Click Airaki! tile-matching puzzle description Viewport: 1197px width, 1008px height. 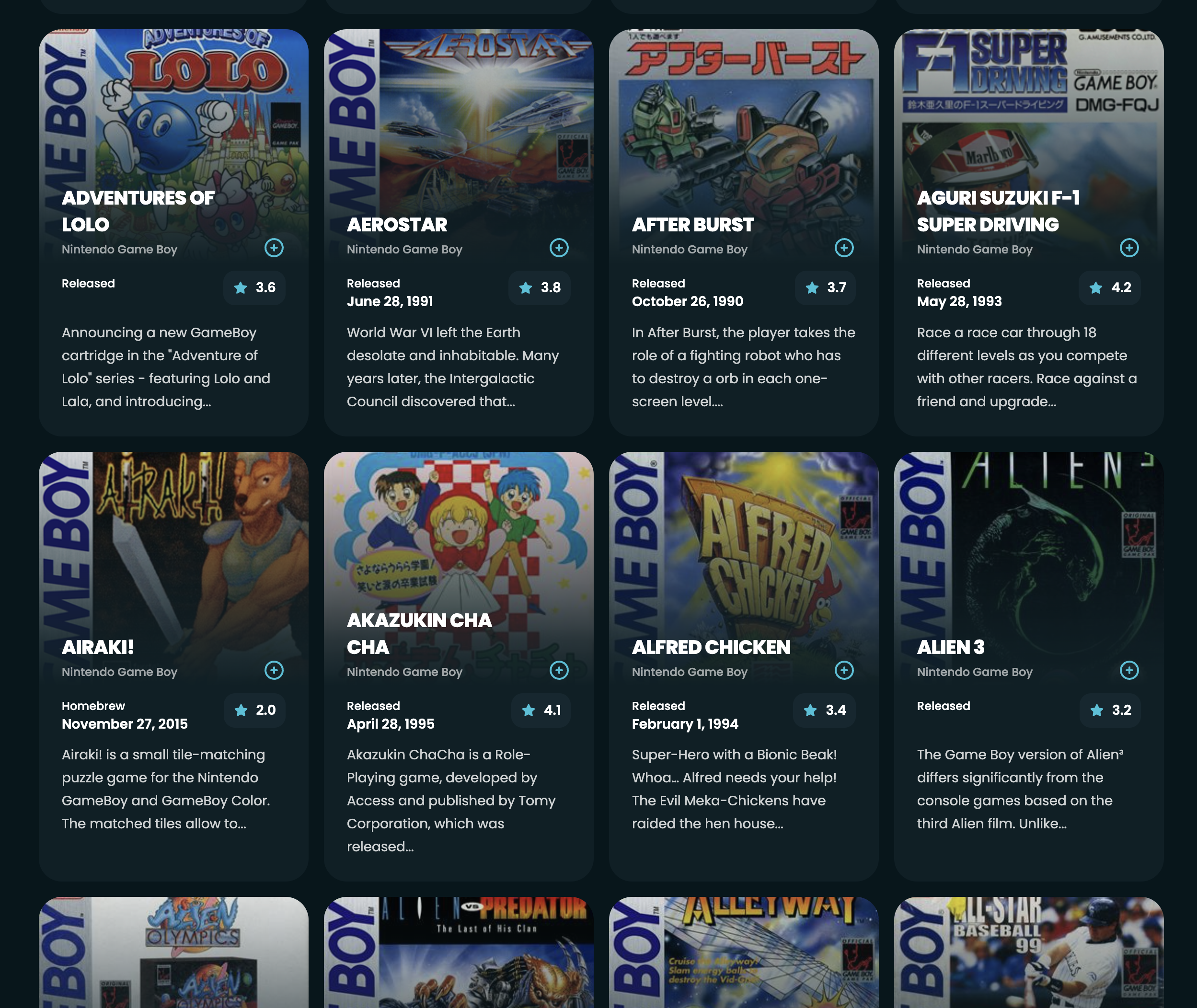tap(166, 789)
